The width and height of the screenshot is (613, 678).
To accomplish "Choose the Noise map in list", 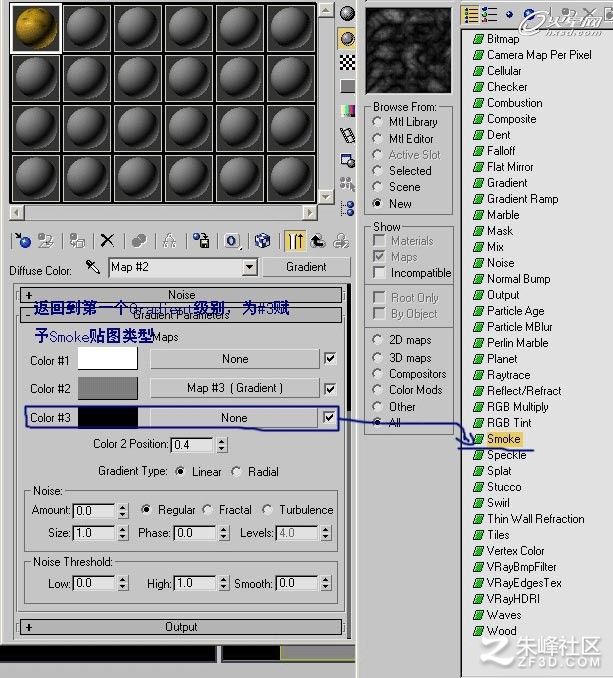I will pos(500,263).
